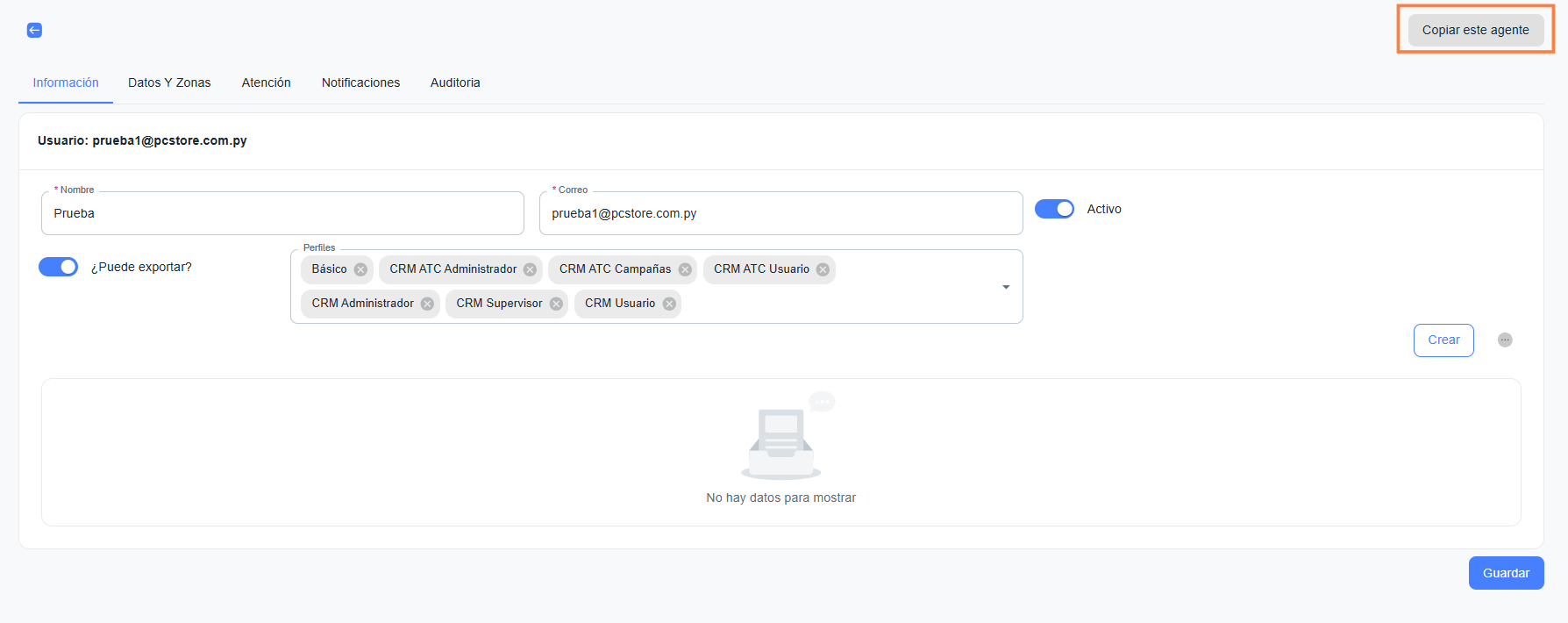Remove the CRM ATC Campañas chip
This screenshot has width=1568, height=623.
tap(685, 269)
